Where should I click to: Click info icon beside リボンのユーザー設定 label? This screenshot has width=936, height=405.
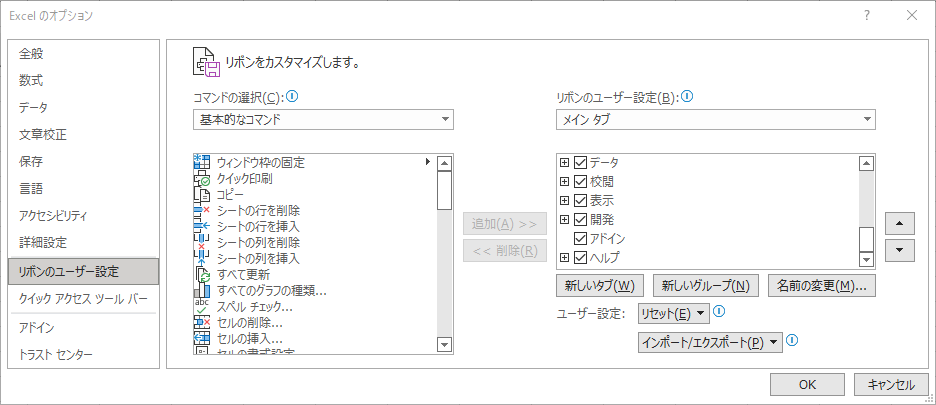[x=687, y=96]
